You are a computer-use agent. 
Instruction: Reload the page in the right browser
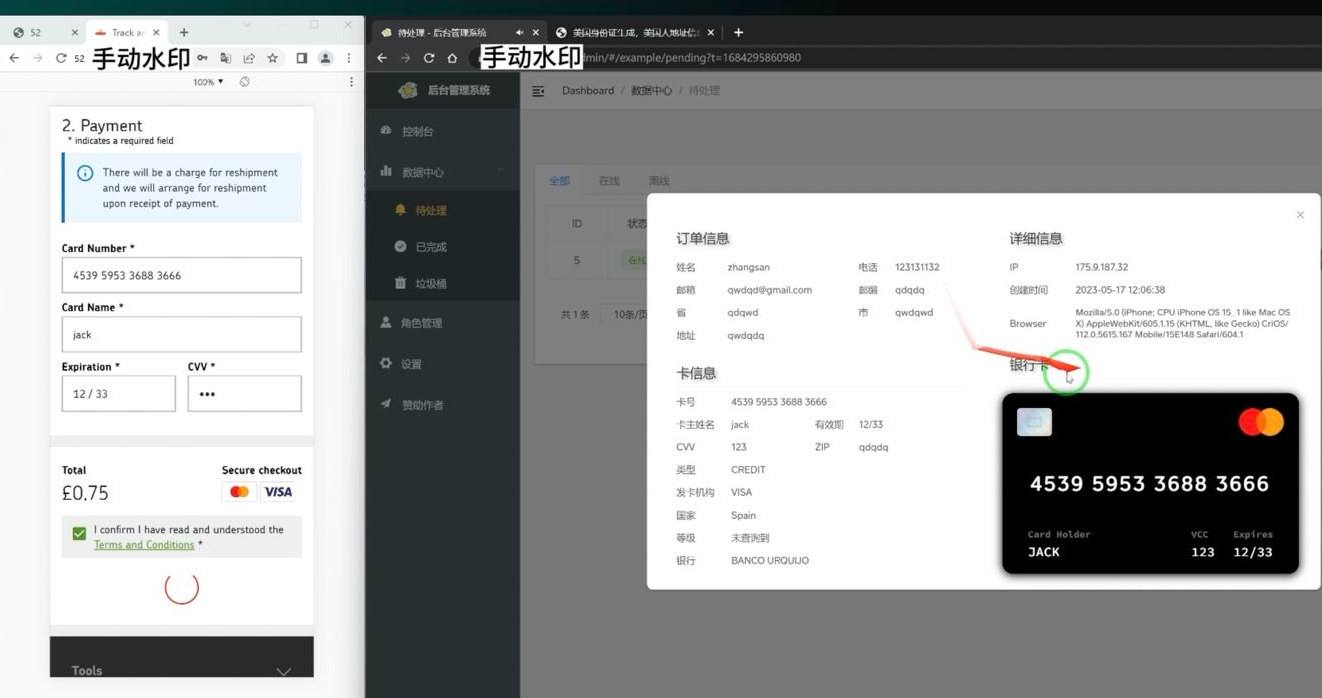429,58
